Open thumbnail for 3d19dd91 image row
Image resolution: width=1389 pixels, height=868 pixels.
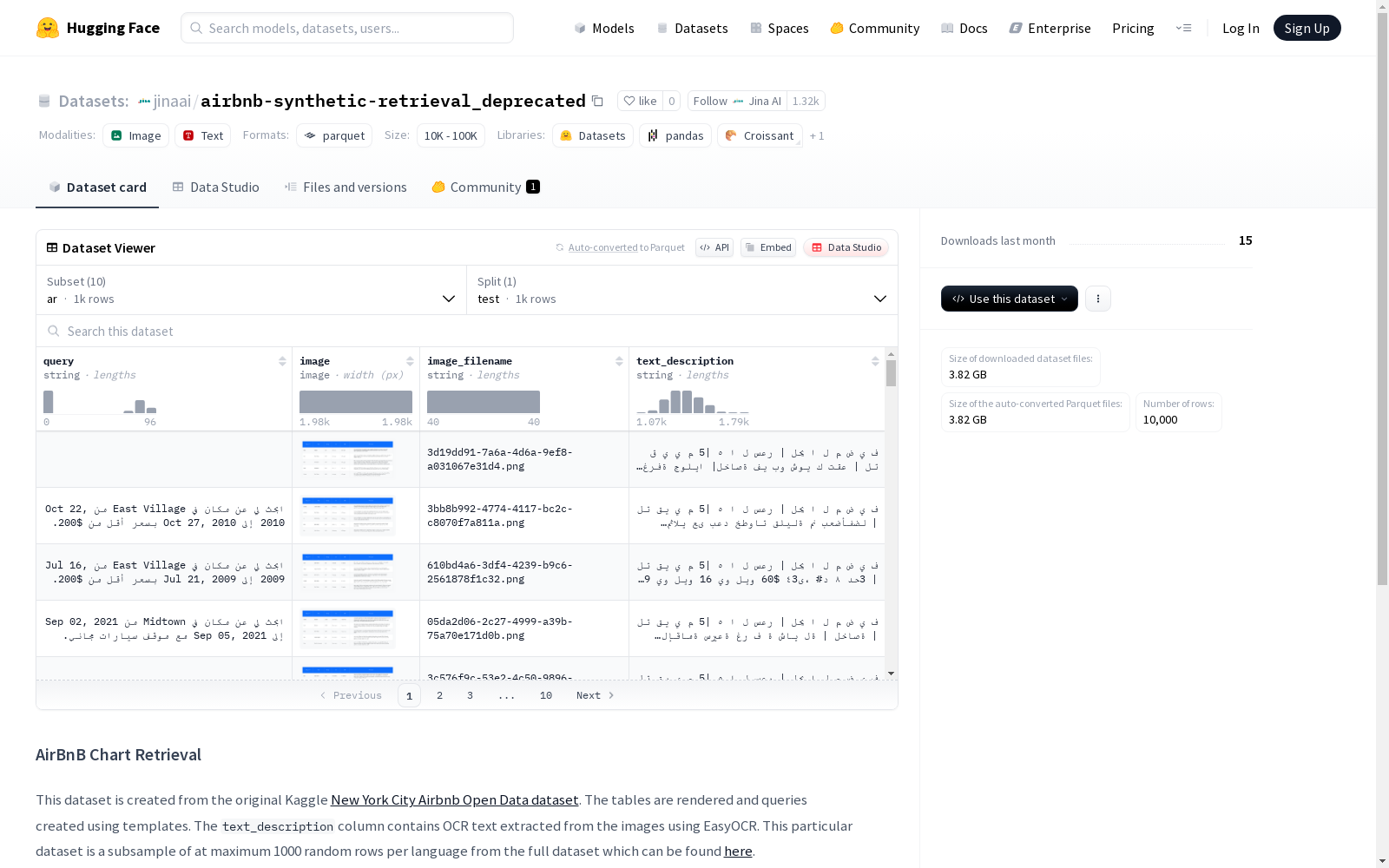click(348, 459)
